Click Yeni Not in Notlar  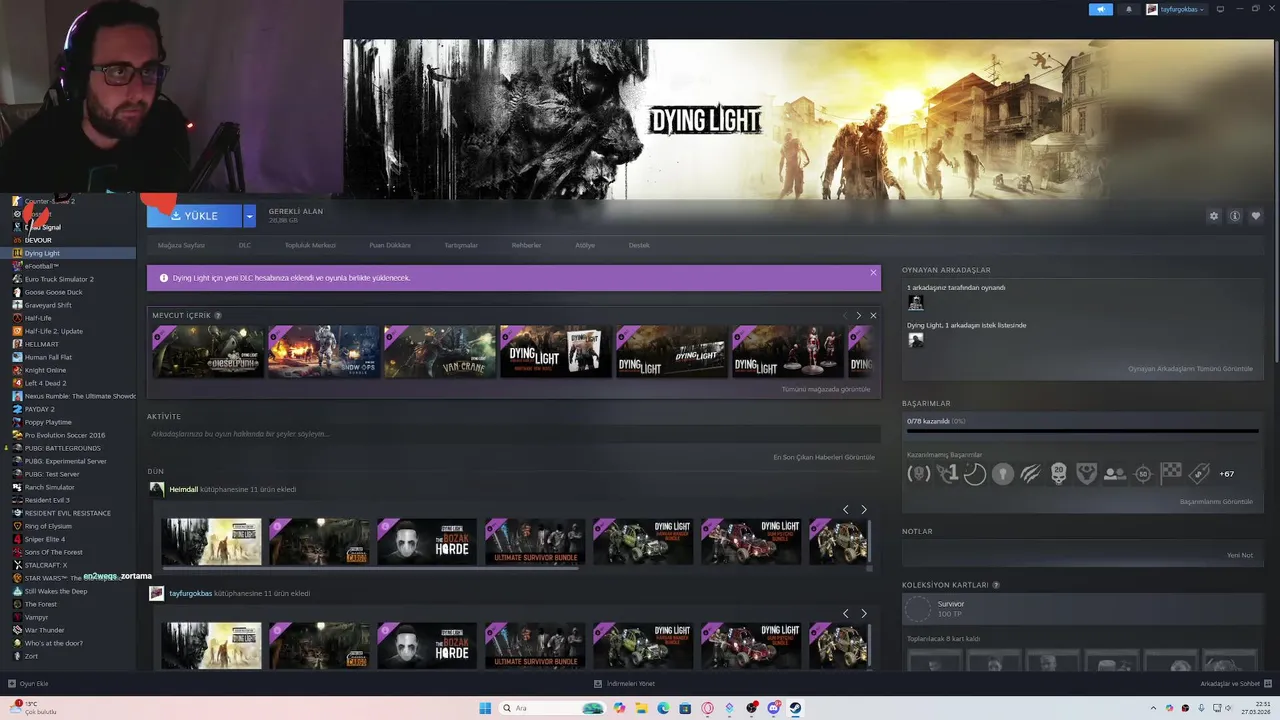(x=1240, y=555)
